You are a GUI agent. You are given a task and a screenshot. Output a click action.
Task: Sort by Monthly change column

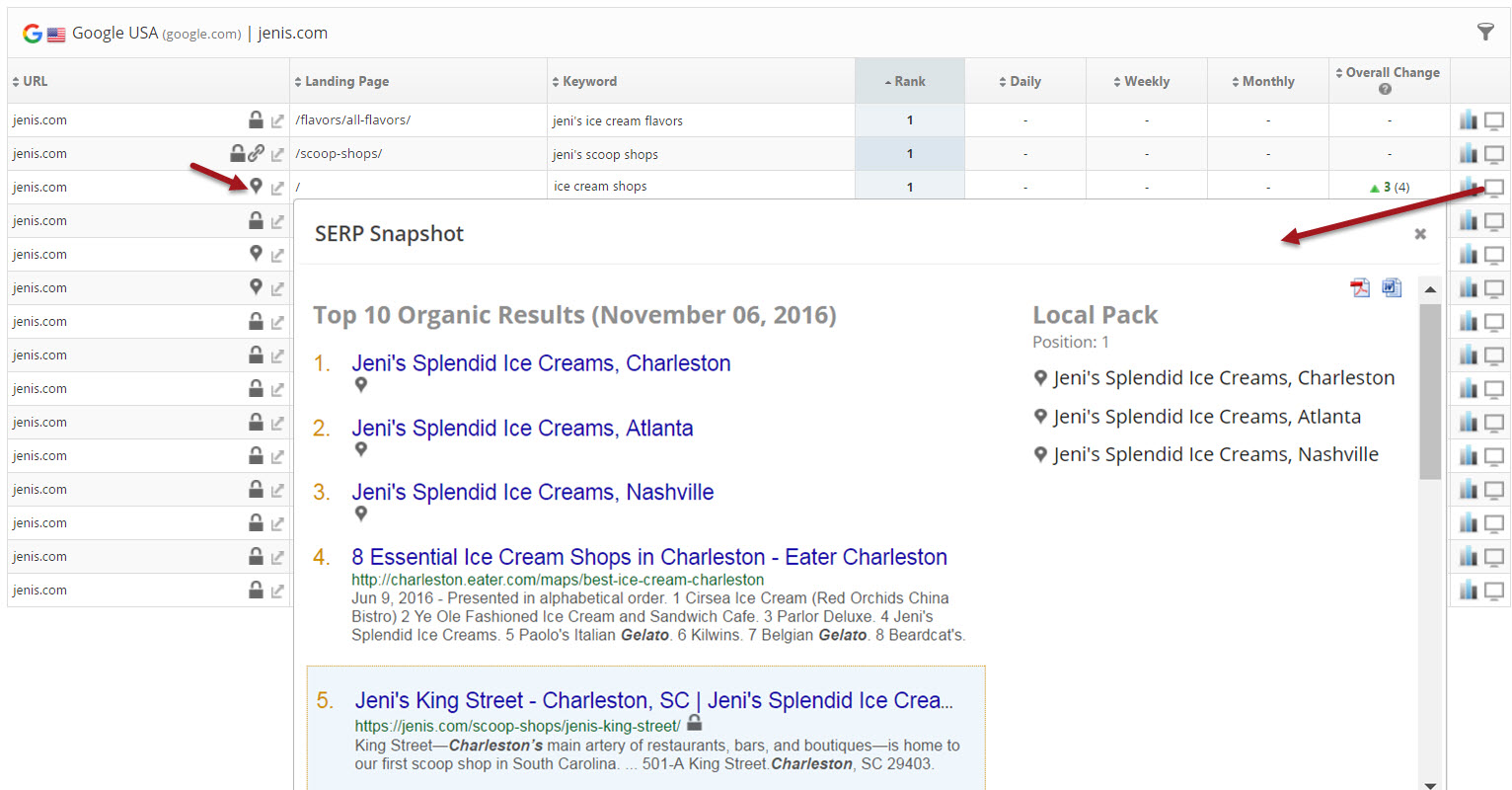[x=1267, y=82]
